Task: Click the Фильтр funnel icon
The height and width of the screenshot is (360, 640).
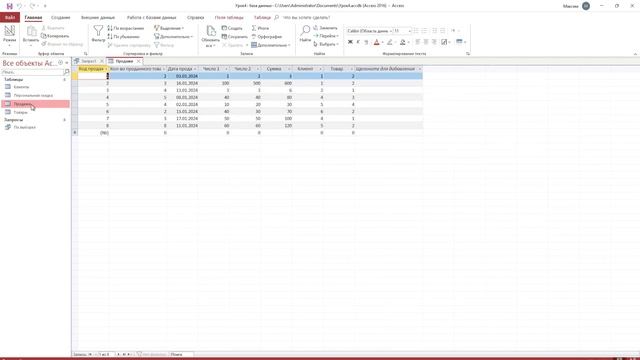Action: tap(98, 31)
